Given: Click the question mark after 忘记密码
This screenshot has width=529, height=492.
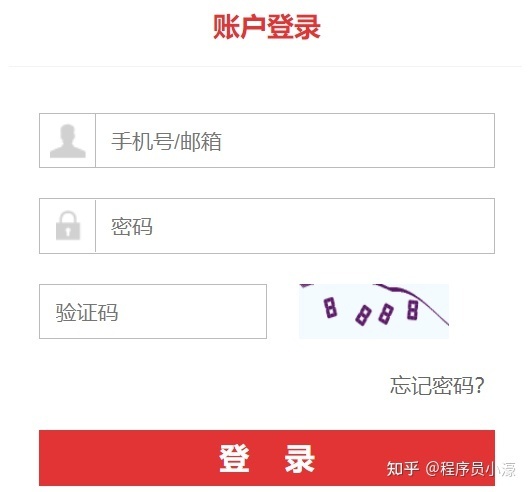Looking at the screenshot, I should [479, 385].
